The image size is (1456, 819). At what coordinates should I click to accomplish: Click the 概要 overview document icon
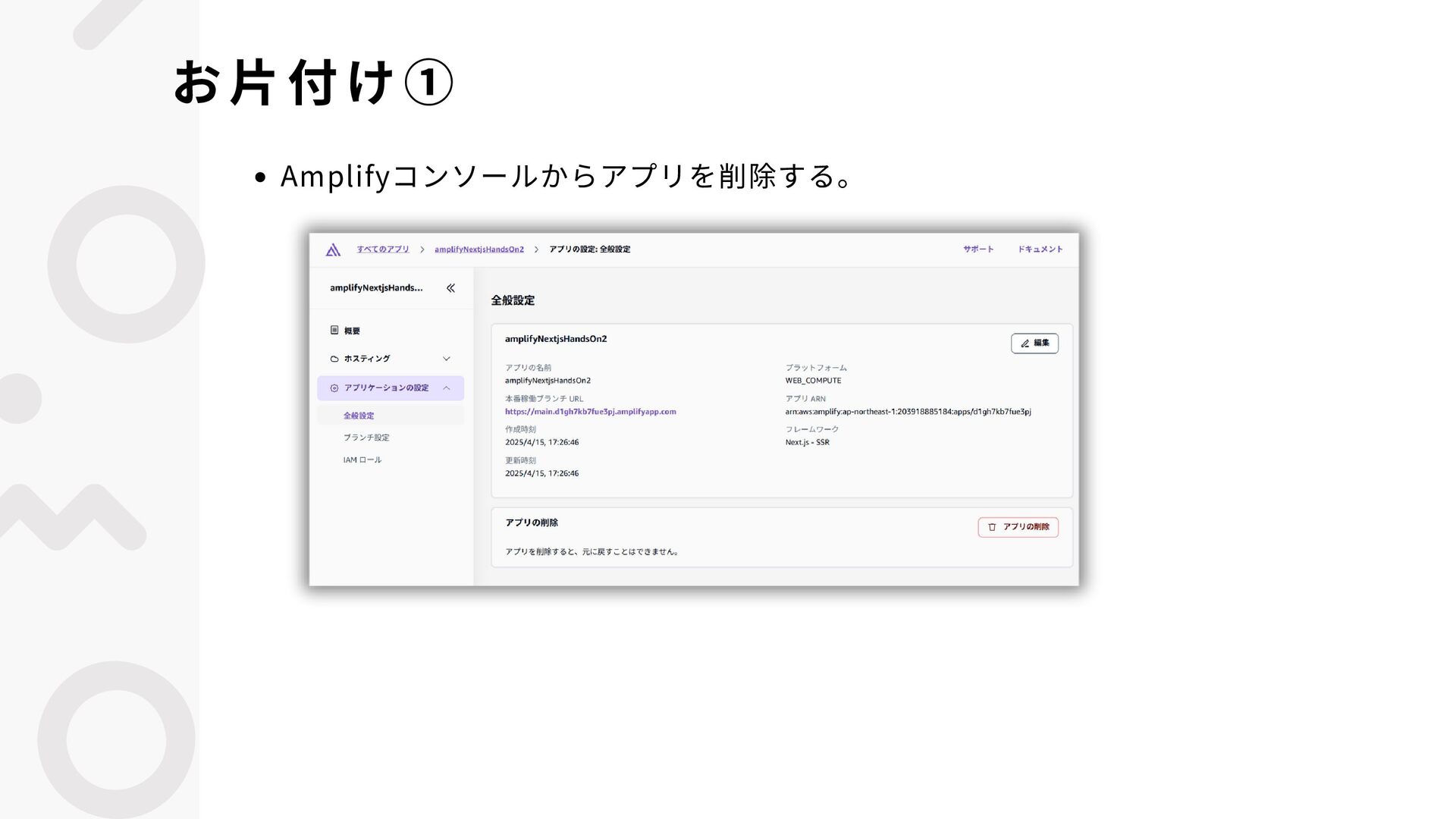click(x=334, y=331)
